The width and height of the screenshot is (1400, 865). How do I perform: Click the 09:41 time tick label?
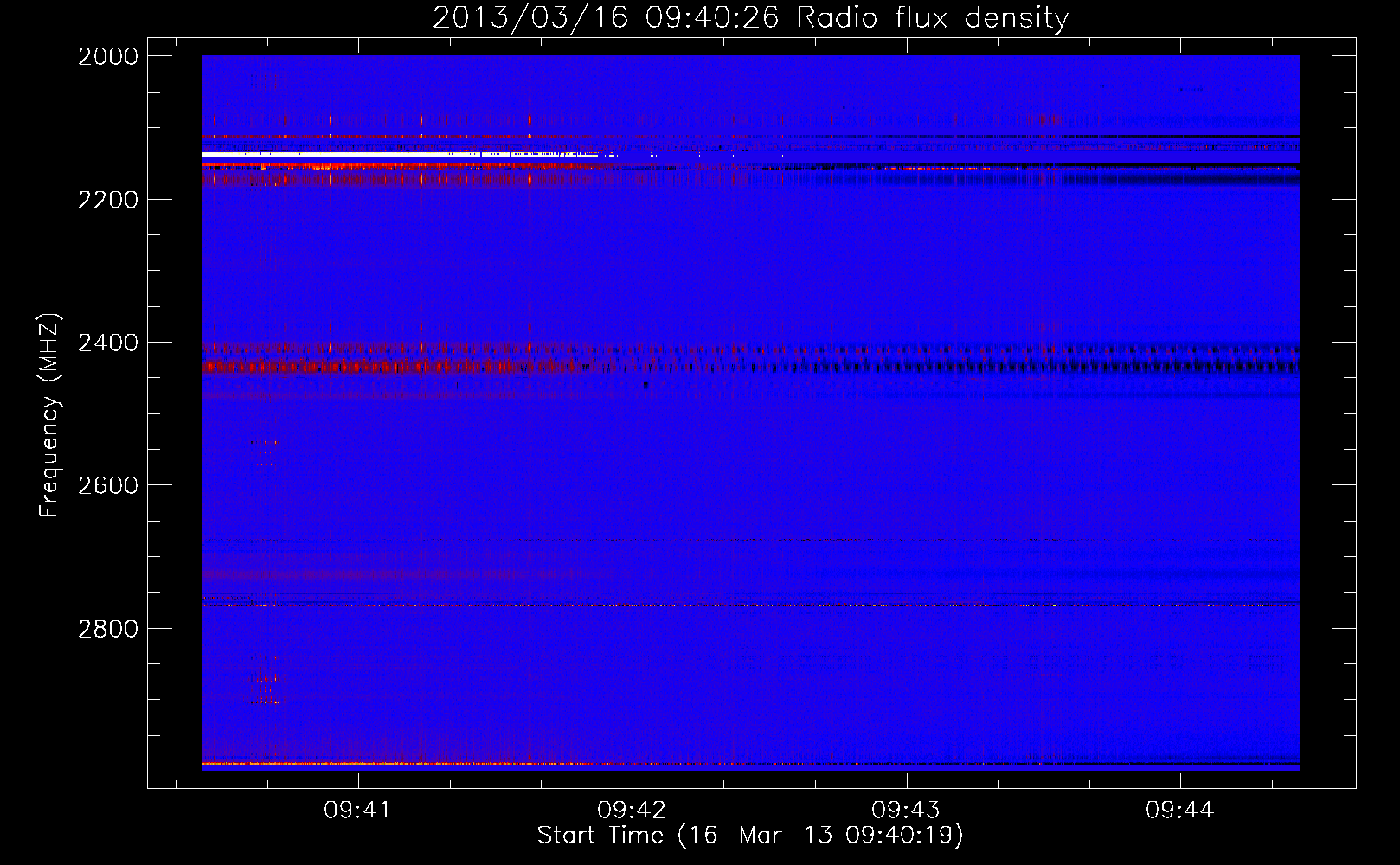coord(357,810)
